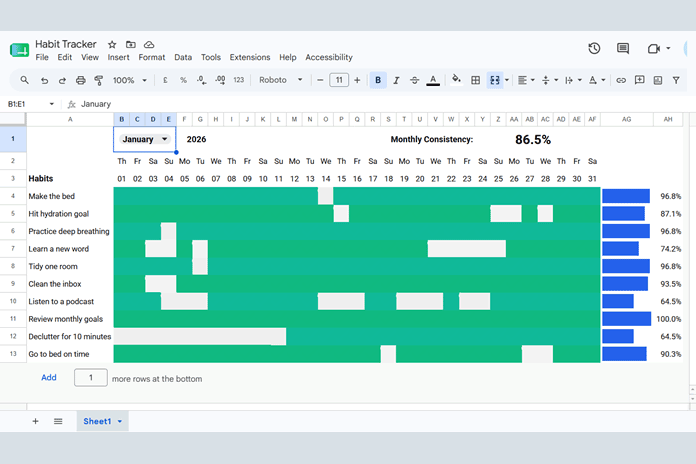Format as currency with pound icon

(x=165, y=80)
